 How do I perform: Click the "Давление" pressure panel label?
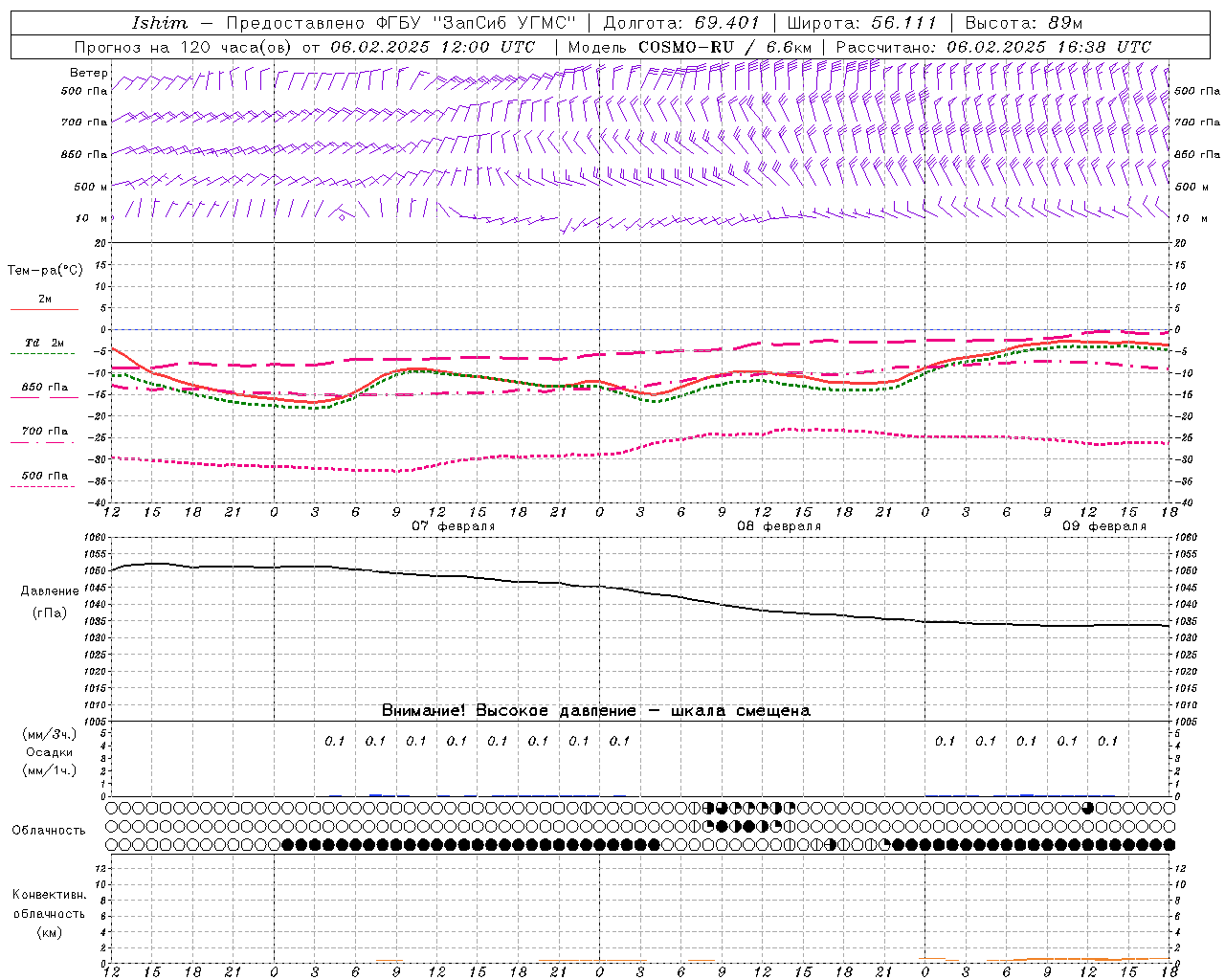(50, 591)
